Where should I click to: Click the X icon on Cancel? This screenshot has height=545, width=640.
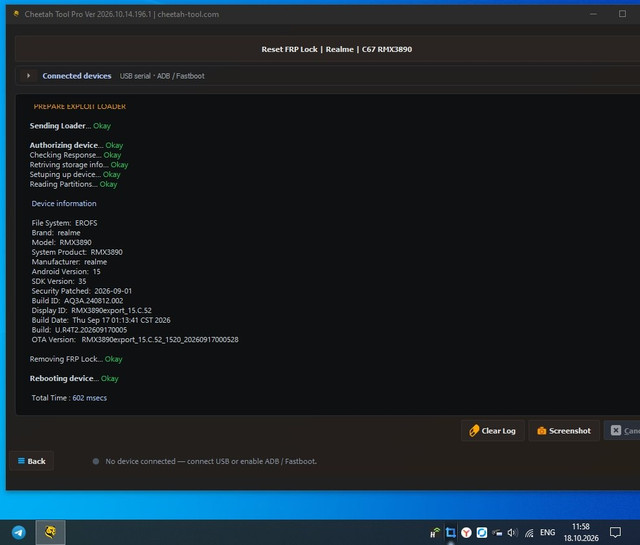pos(616,431)
